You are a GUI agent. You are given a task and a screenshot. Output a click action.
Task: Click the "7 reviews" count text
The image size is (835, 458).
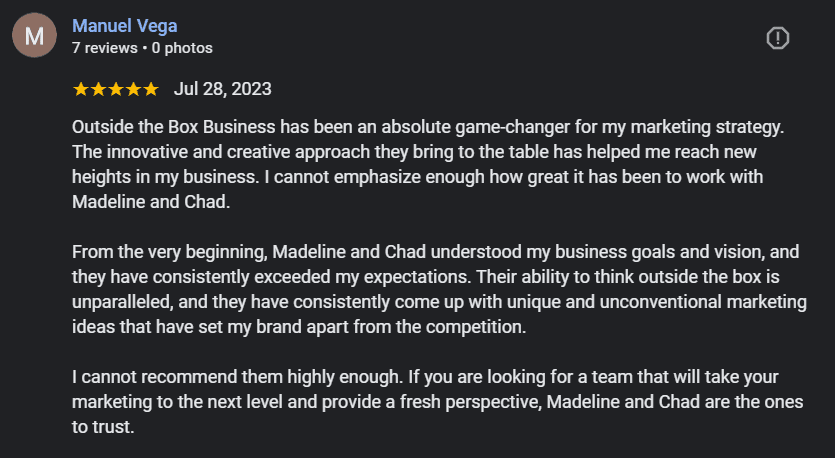(105, 48)
